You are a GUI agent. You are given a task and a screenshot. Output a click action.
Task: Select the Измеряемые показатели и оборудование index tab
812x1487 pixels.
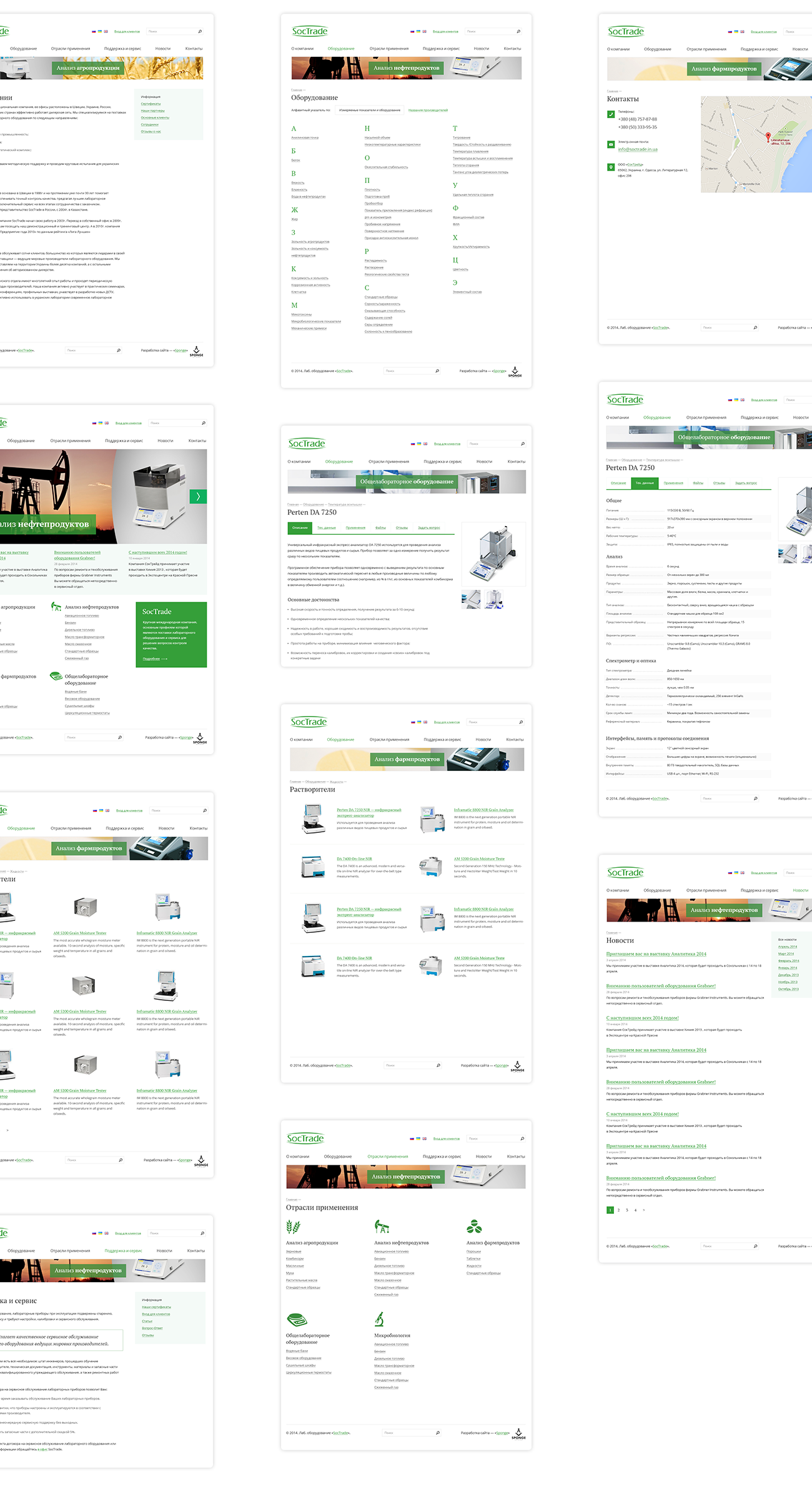pyautogui.click(x=370, y=110)
